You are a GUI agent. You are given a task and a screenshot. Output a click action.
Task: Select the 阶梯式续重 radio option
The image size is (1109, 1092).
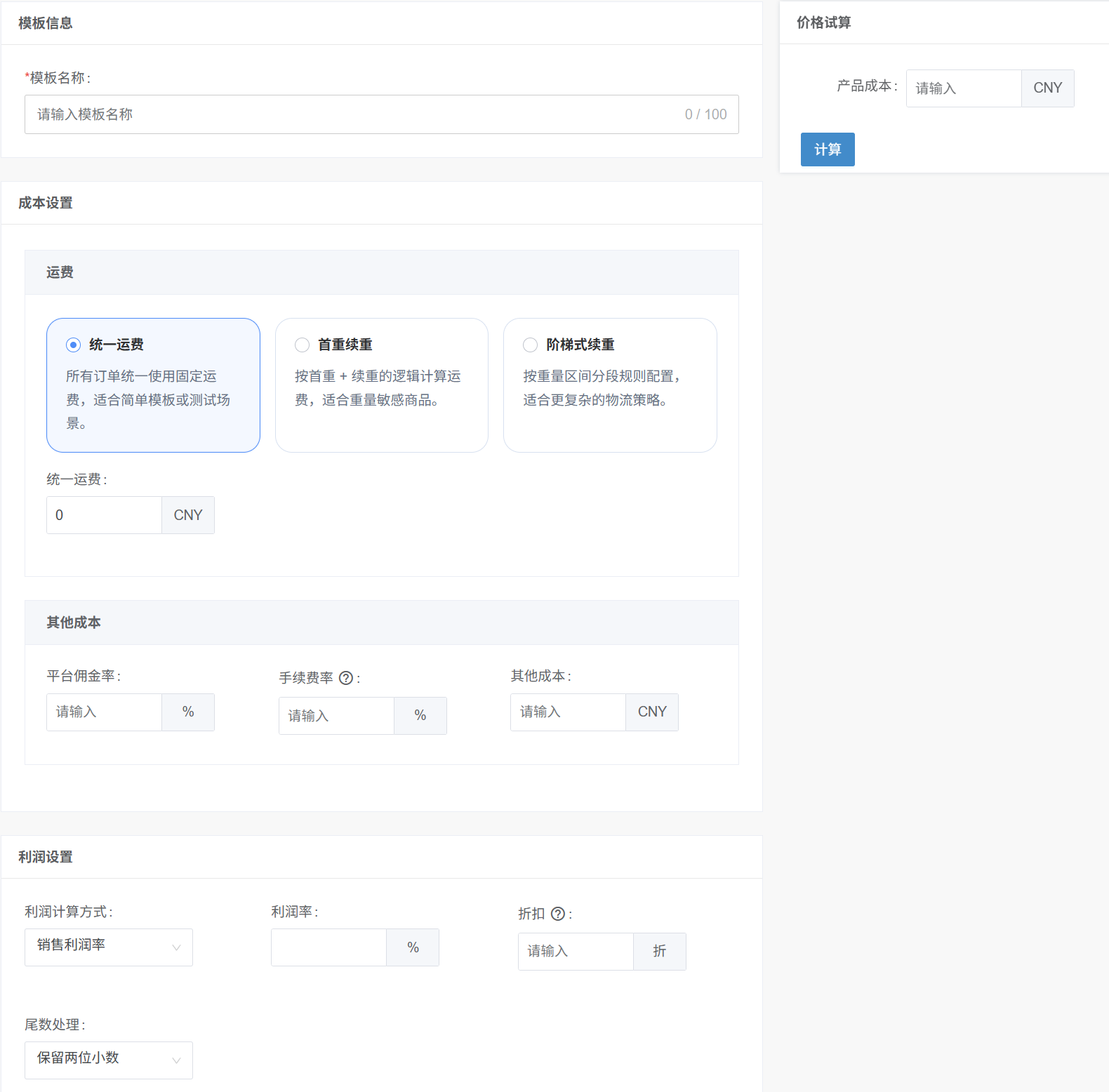[x=531, y=345]
